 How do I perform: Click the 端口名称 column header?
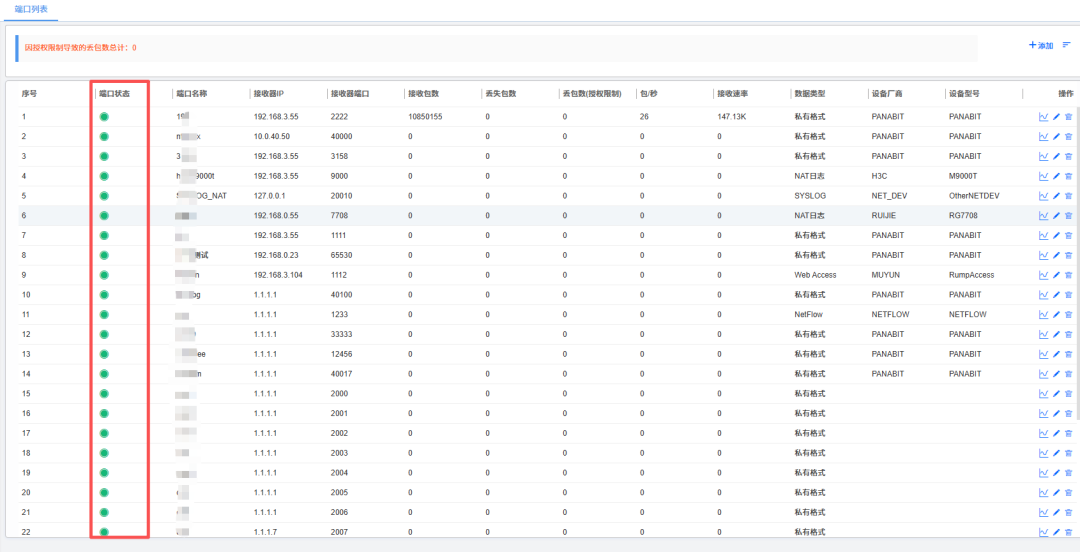pos(191,94)
